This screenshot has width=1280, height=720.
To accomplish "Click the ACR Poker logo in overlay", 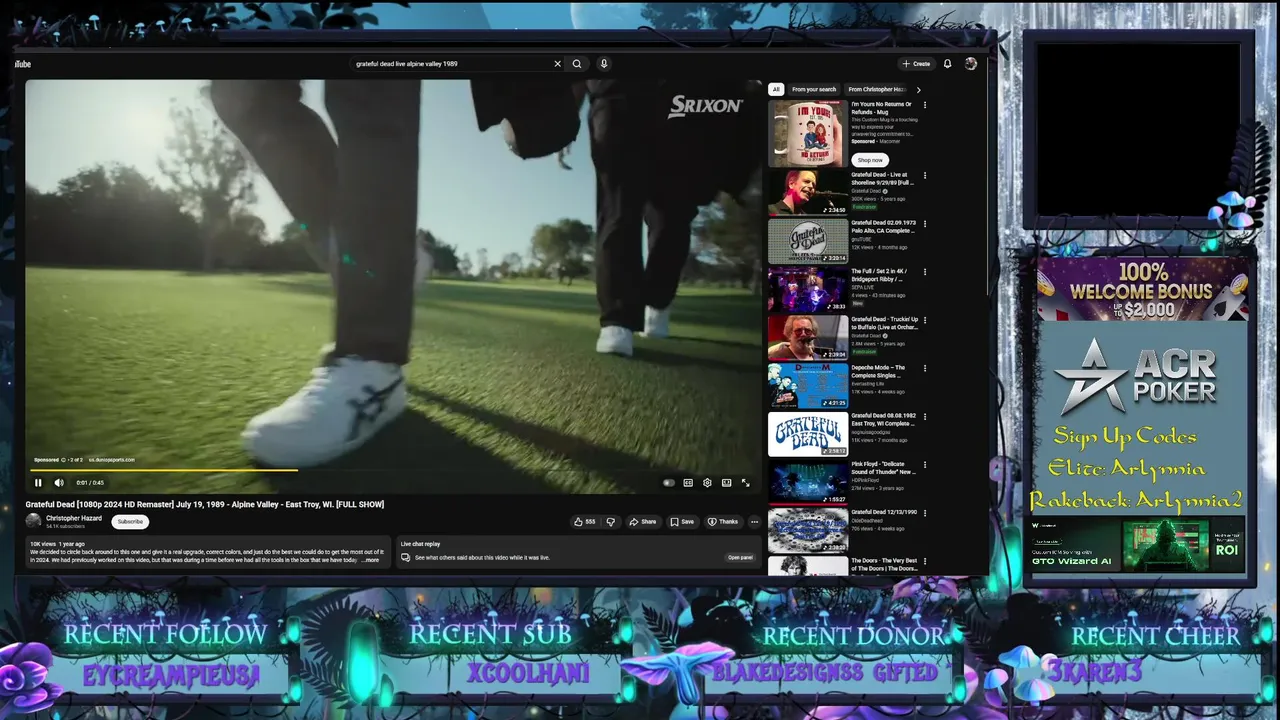I will [x=1137, y=376].
